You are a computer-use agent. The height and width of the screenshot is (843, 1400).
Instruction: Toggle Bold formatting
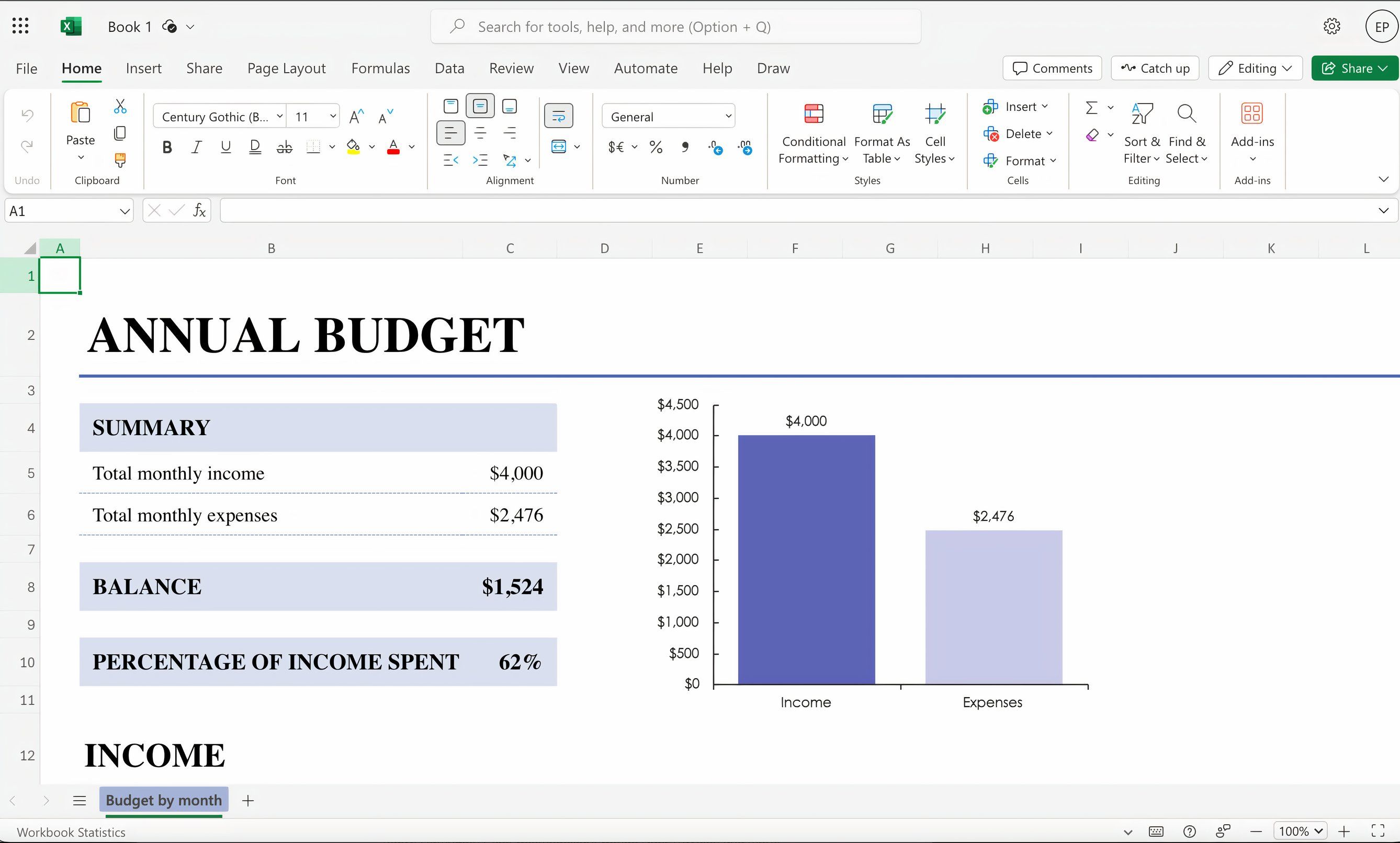(x=167, y=147)
